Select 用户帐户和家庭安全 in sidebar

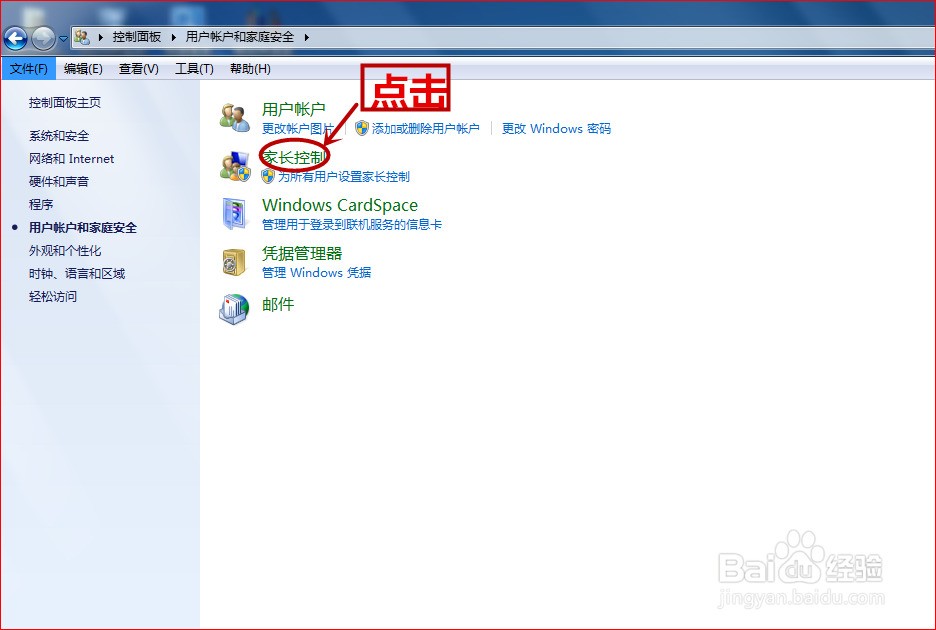click(82, 228)
